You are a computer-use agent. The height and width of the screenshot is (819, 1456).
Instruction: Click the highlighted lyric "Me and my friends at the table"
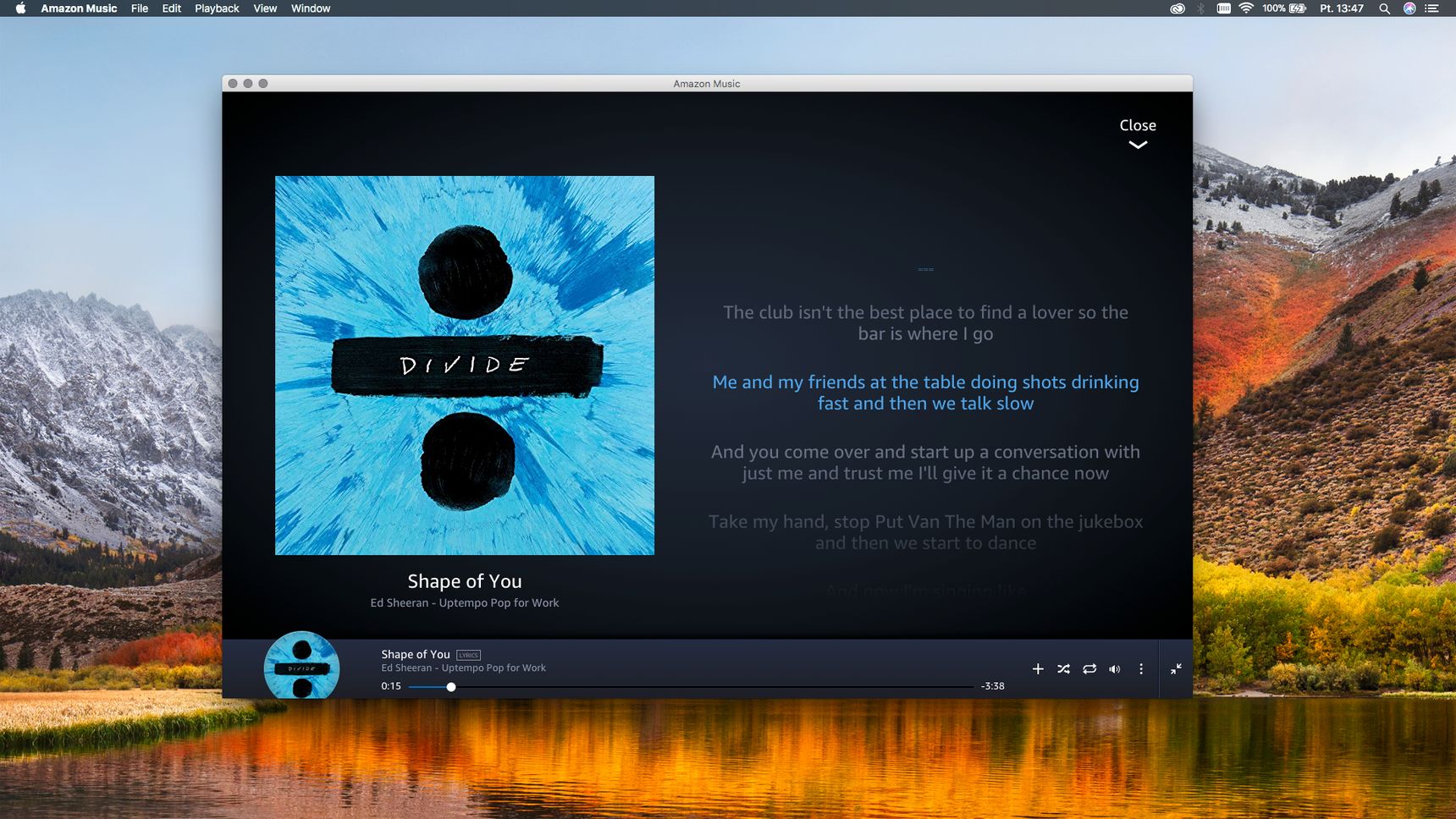coord(925,393)
